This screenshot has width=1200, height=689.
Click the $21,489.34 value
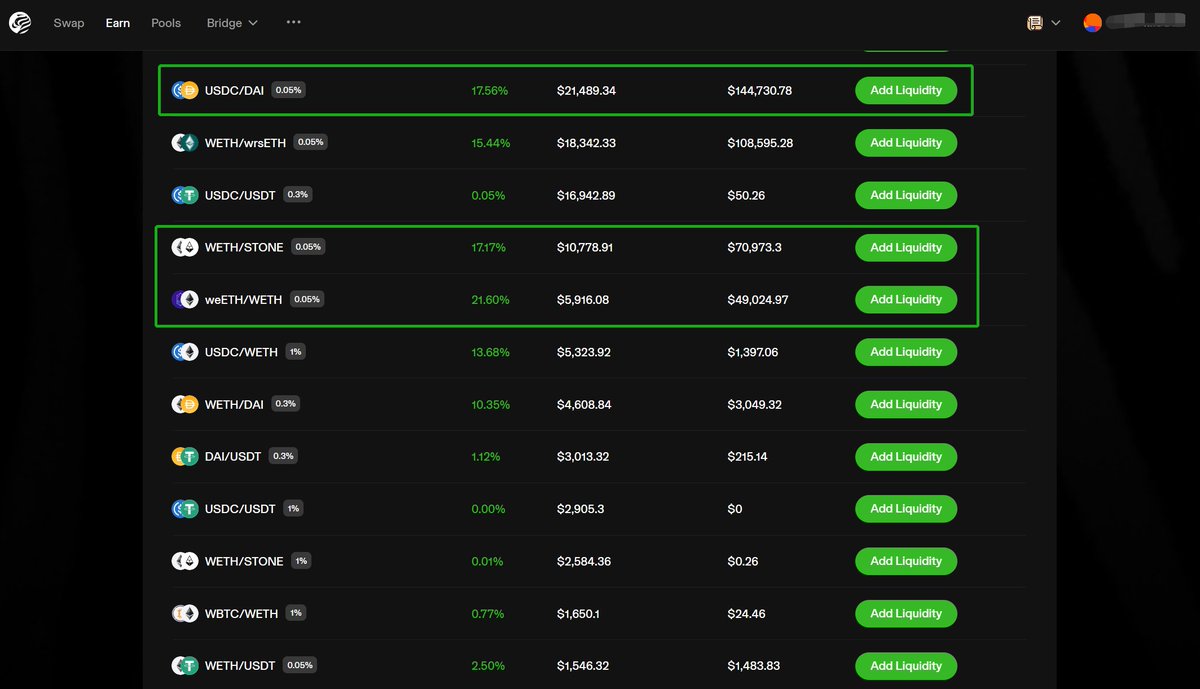tap(586, 91)
